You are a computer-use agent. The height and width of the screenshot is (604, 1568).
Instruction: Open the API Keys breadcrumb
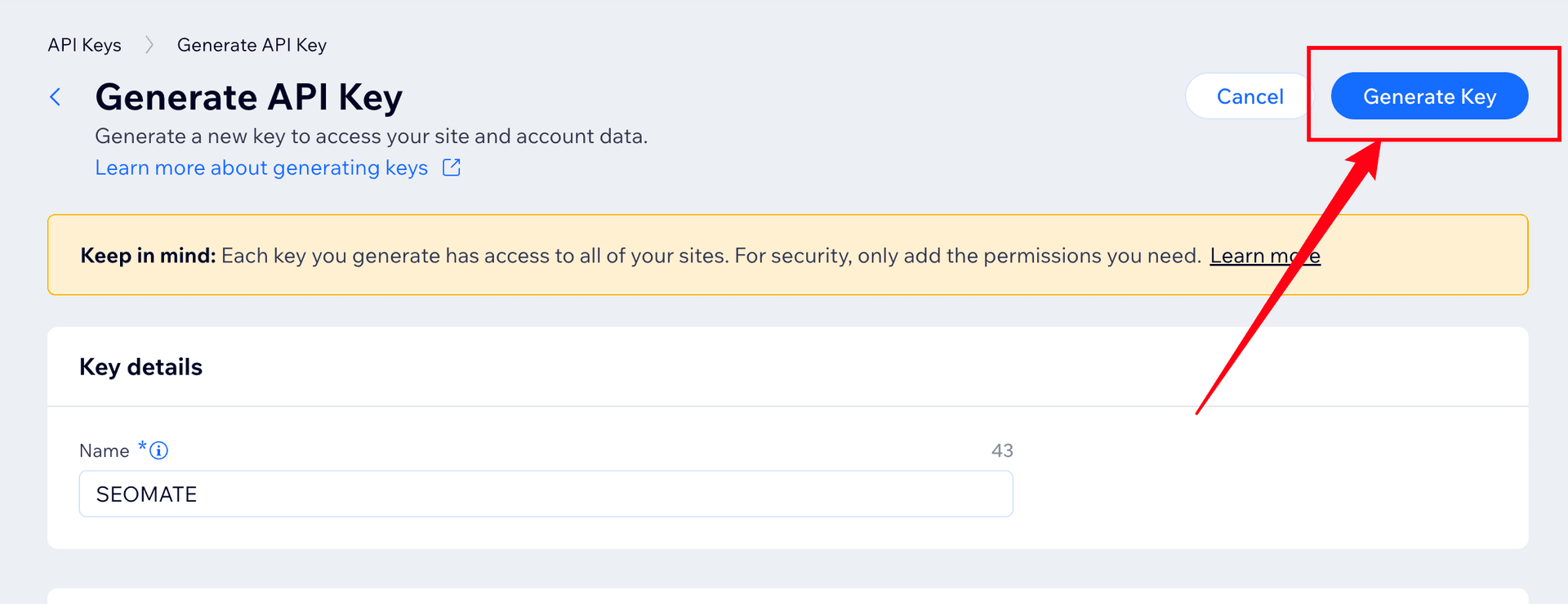84,45
